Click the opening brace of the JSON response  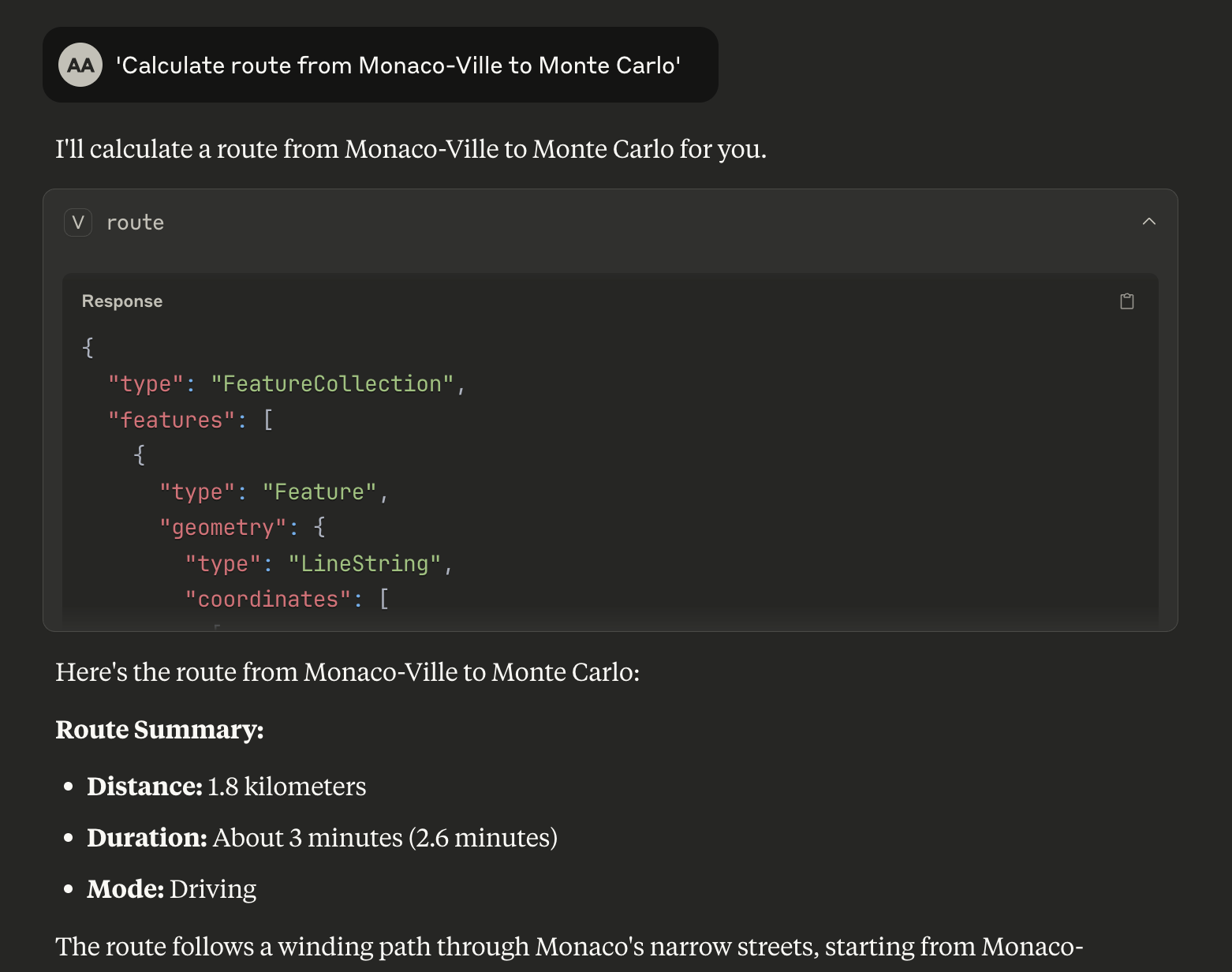[88, 347]
